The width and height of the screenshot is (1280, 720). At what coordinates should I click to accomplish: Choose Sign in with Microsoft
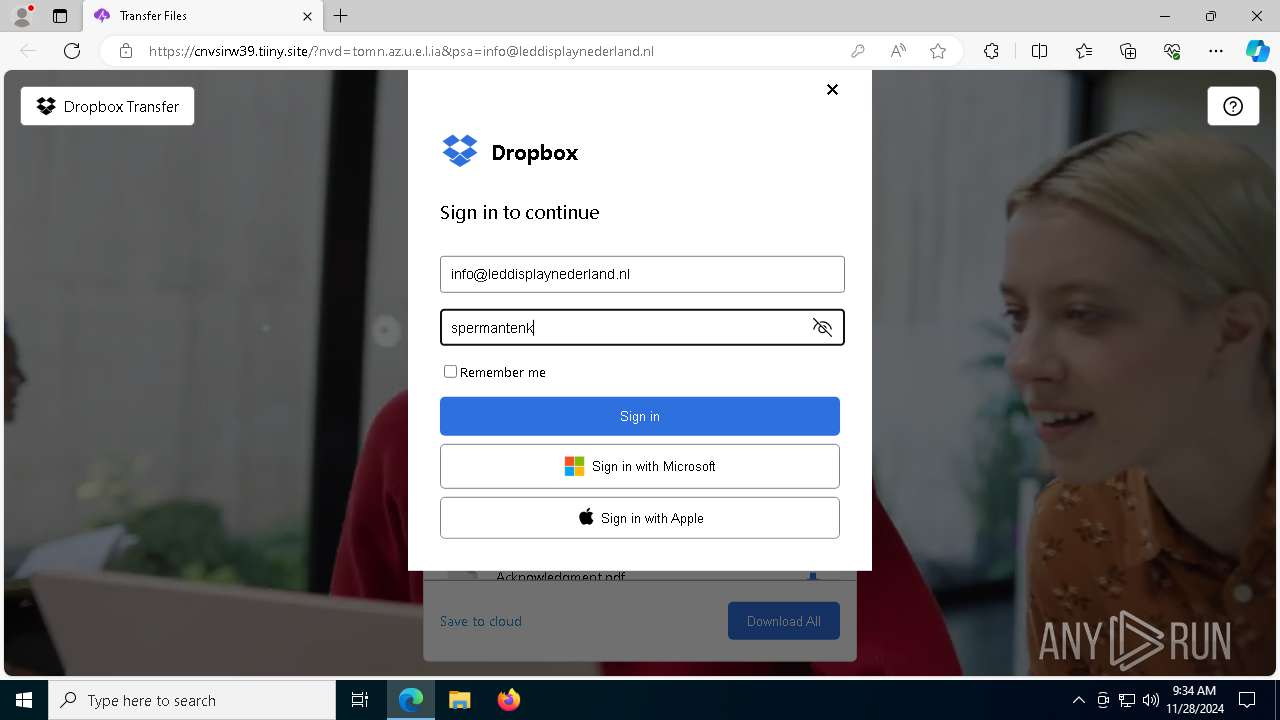point(640,466)
